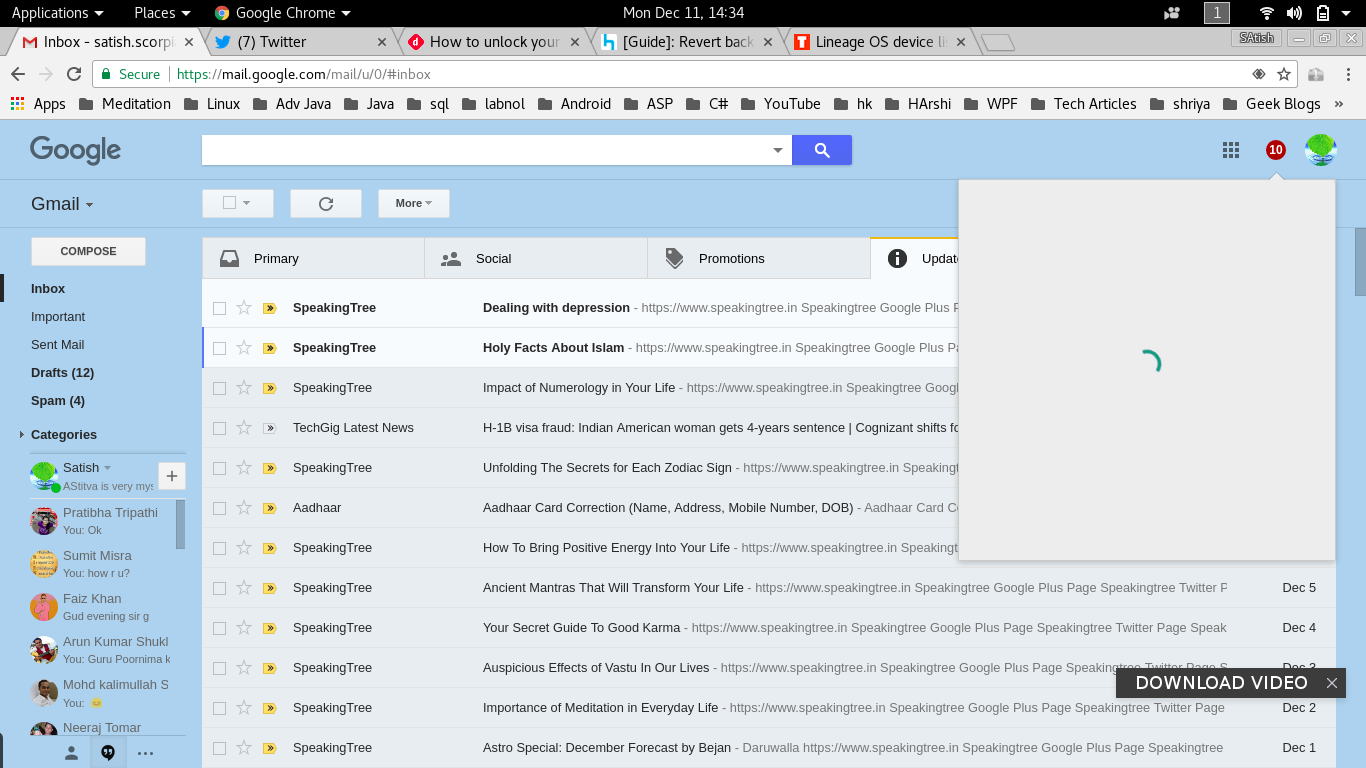Click the Wi-Fi icon in the top panel
1366x768 pixels.
coord(1267,13)
